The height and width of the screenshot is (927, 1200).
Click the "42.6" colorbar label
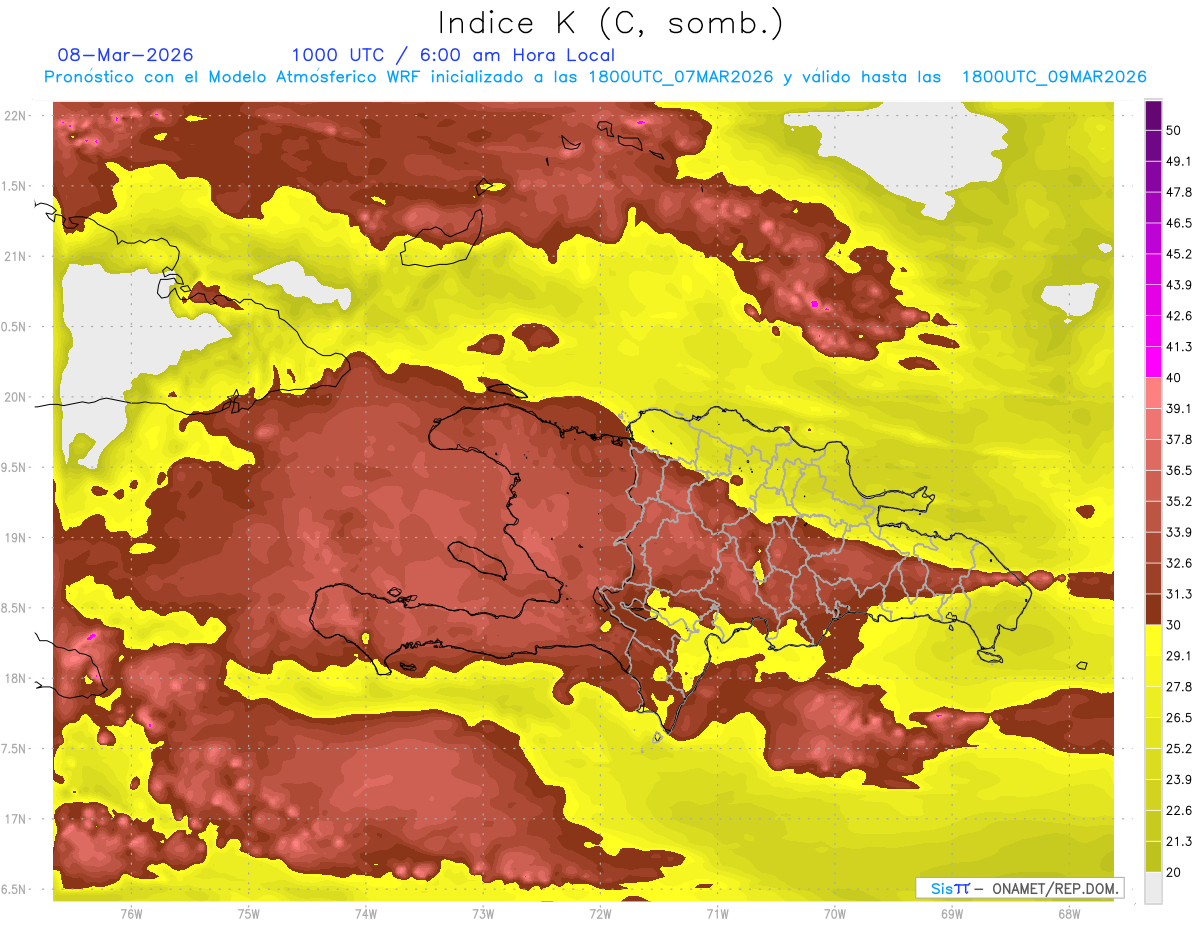coord(1179,316)
